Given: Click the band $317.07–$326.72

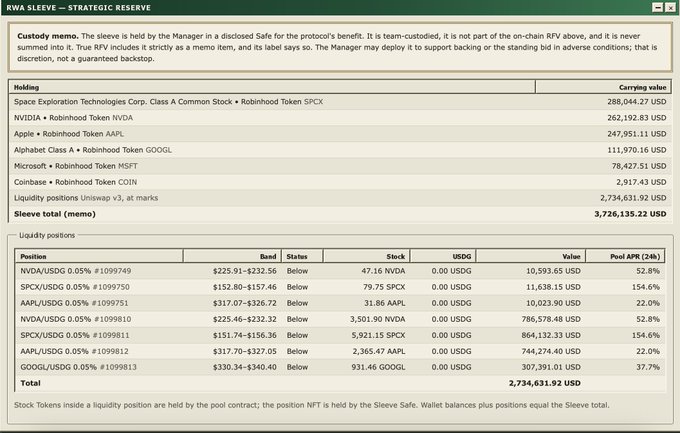Looking at the screenshot, I should 245,303.
